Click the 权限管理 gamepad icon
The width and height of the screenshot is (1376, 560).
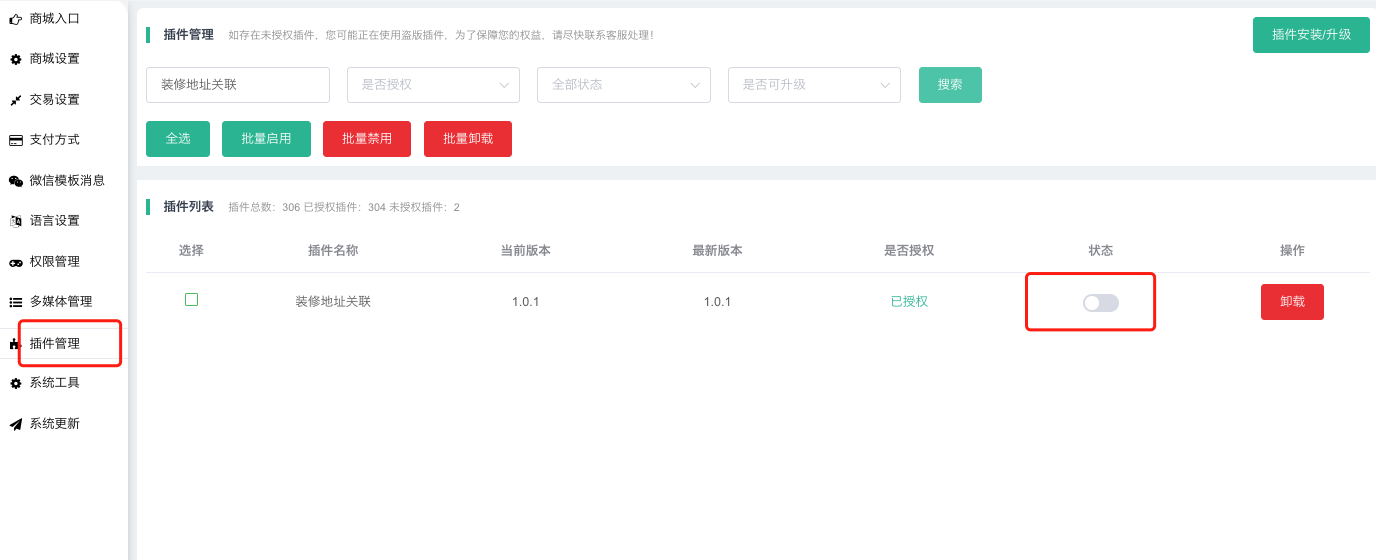click(x=15, y=262)
